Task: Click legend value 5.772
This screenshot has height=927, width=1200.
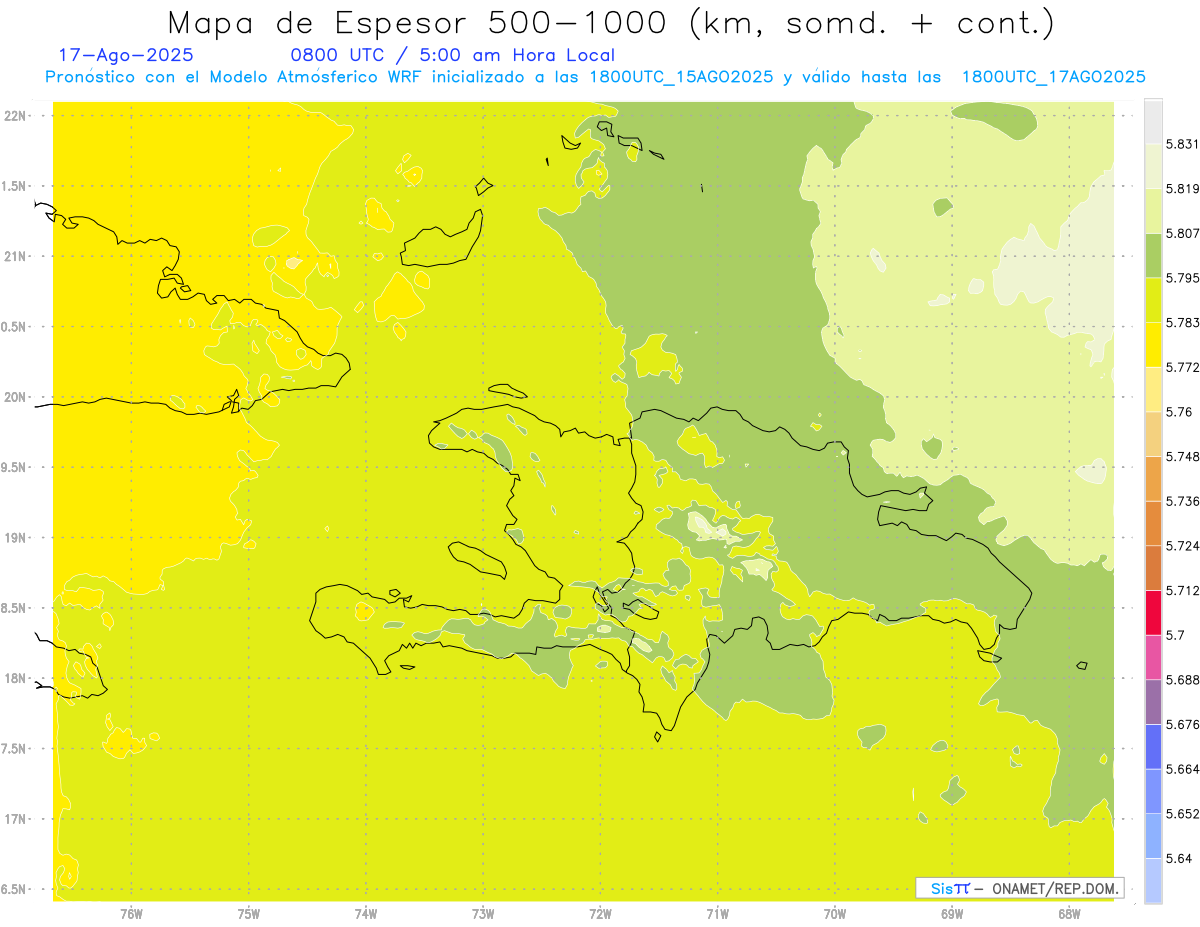Action: pyautogui.click(x=1182, y=367)
